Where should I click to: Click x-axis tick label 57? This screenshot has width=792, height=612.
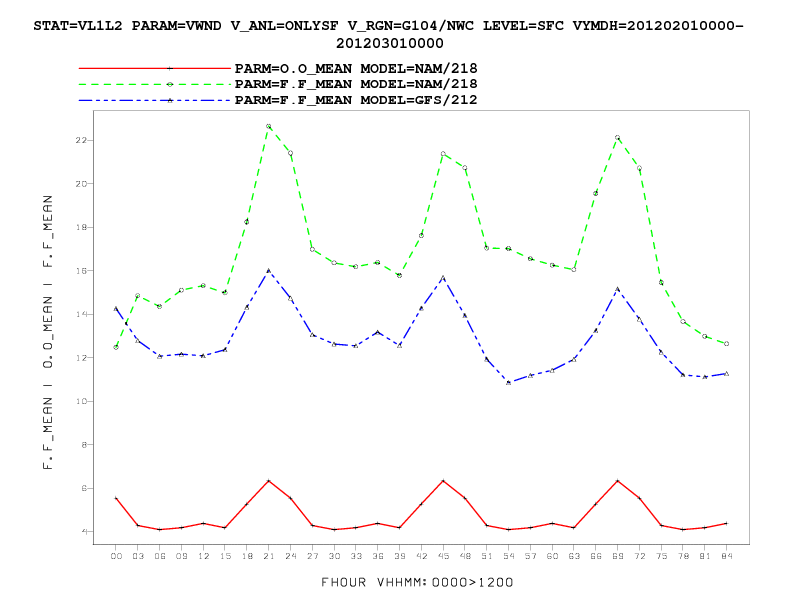click(530, 556)
